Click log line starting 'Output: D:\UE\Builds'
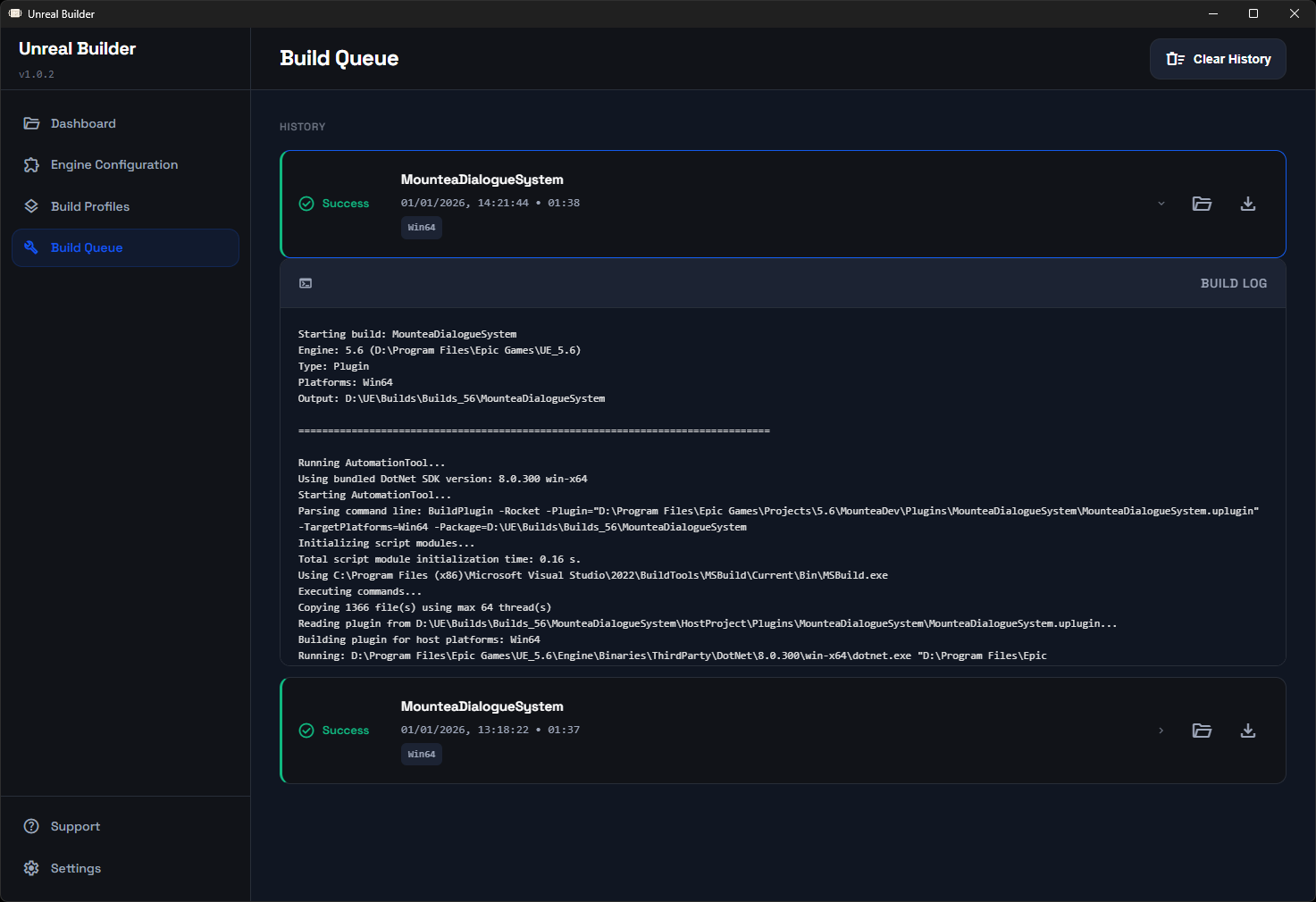 pyautogui.click(x=452, y=398)
